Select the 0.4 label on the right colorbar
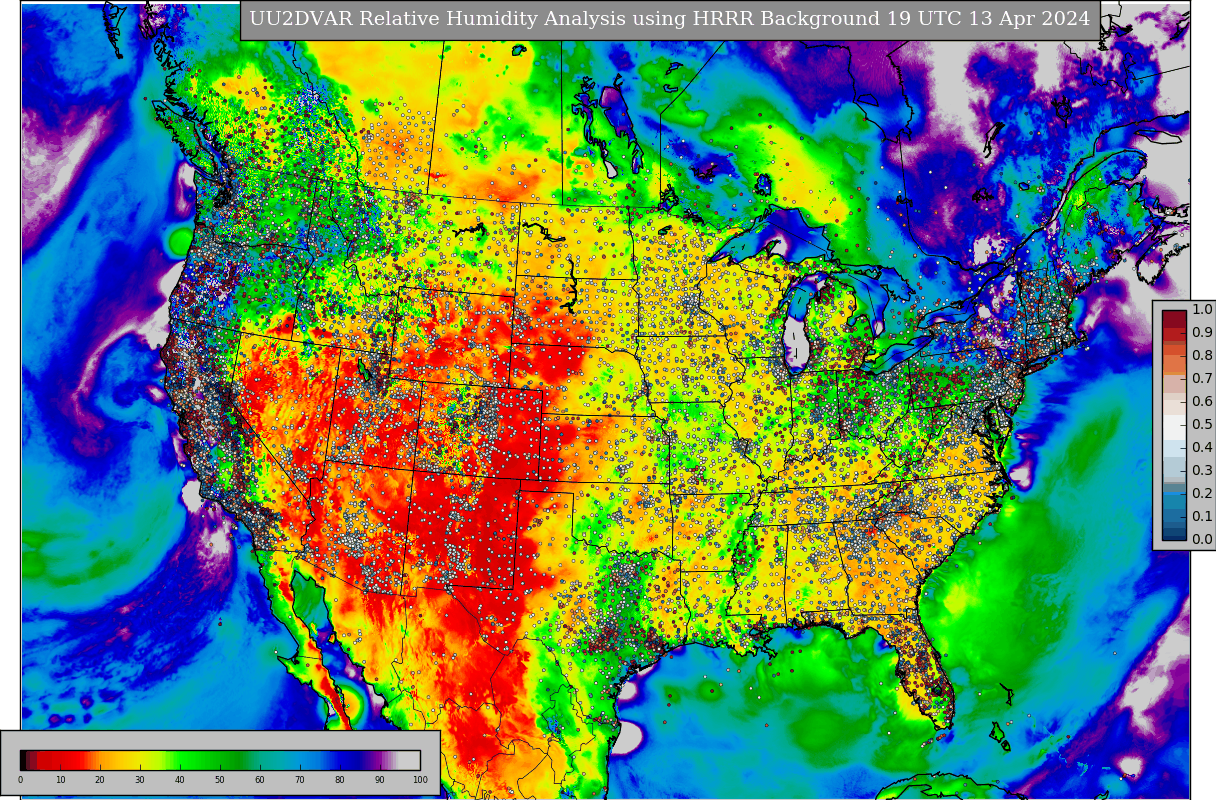1216x800 pixels. [1202, 448]
